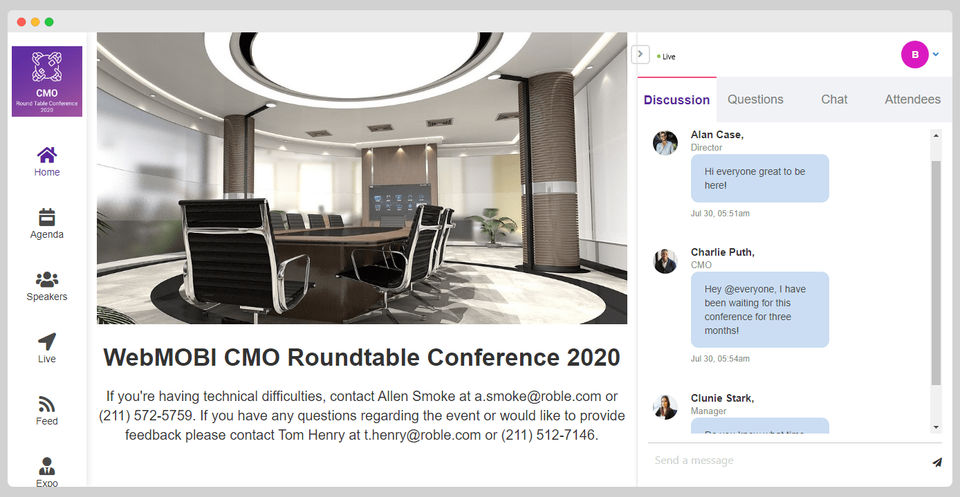Click the name Alan Case
The height and width of the screenshot is (497, 960).
pos(717,135)
